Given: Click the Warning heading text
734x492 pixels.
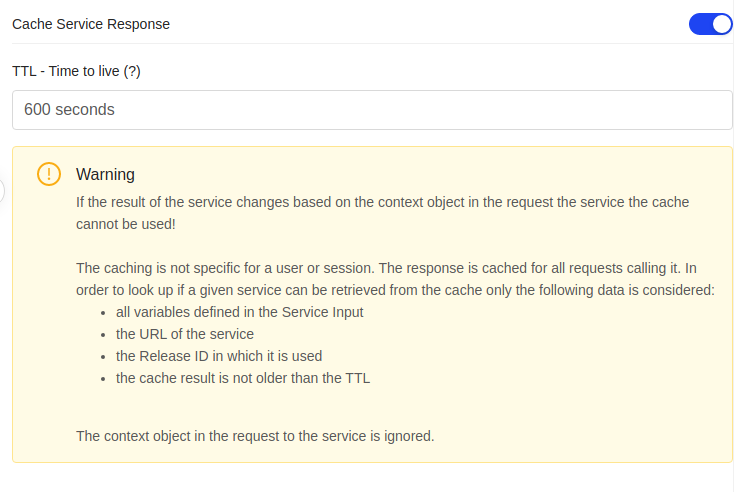Looking at the screenshot, I should [105, 174].
